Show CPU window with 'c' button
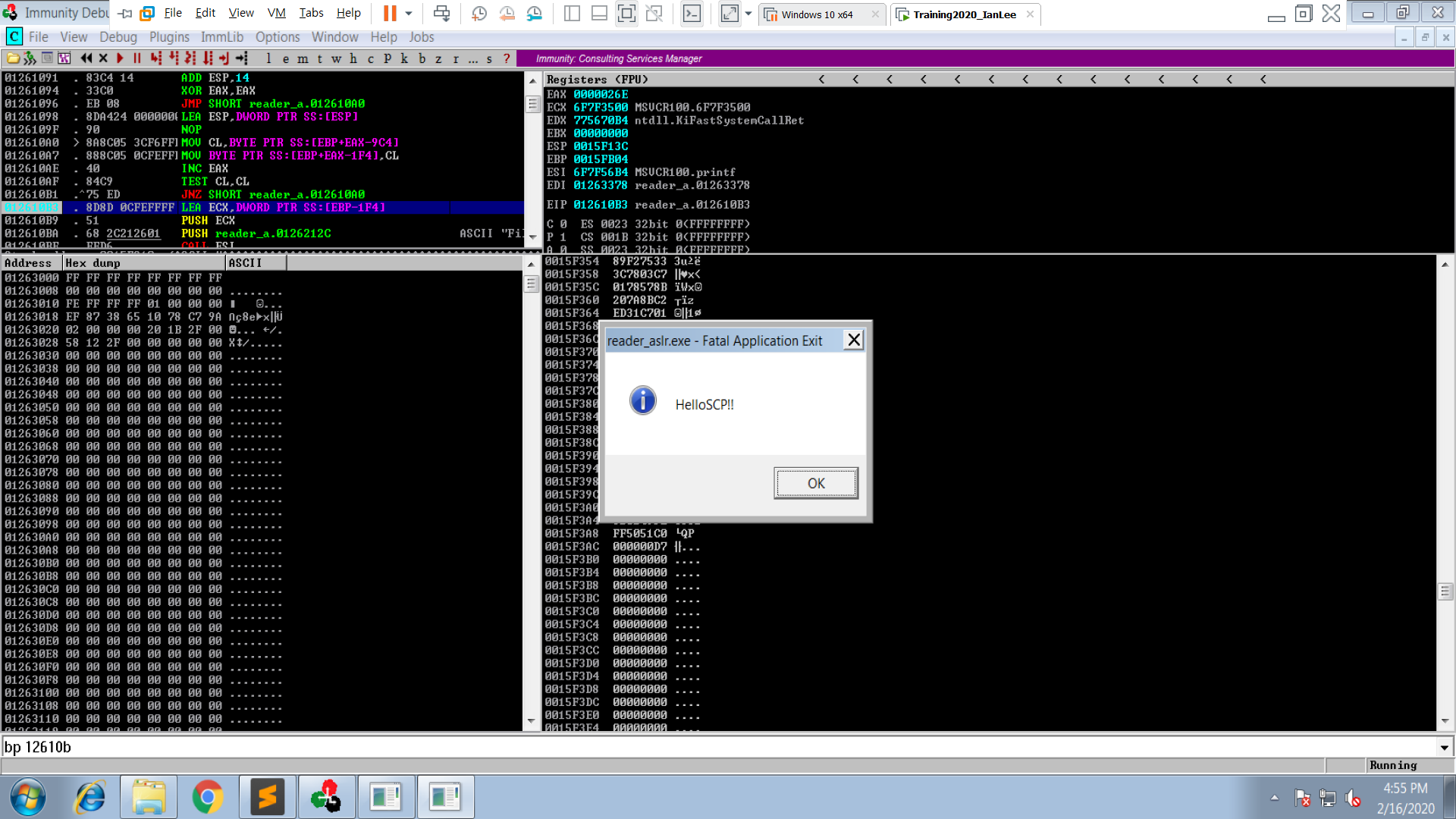Image resolution: width=1456 pixels, height=819 pixels. (x=371, y=58)
